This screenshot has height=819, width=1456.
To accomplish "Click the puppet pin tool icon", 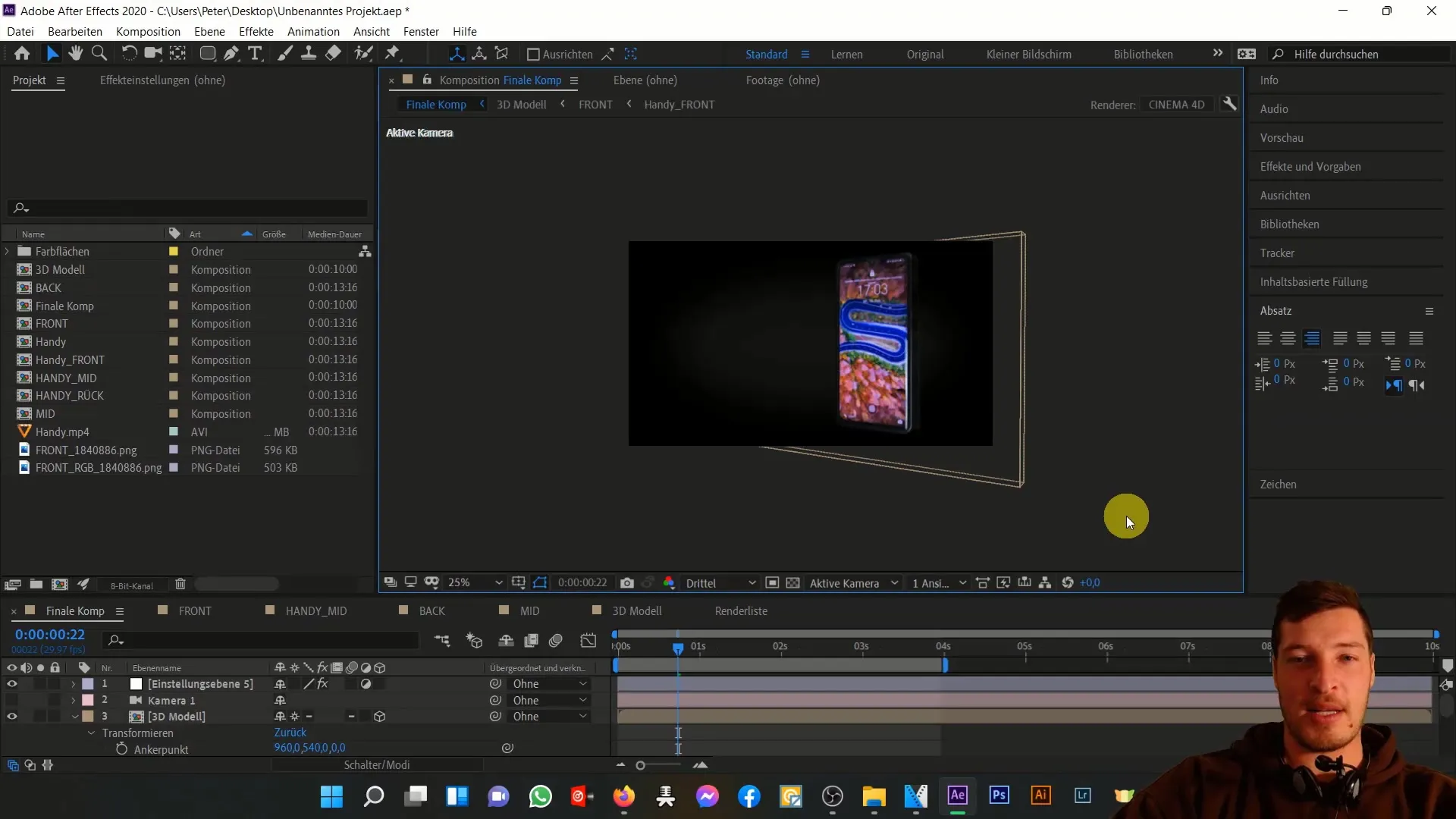I will (391, 53).
